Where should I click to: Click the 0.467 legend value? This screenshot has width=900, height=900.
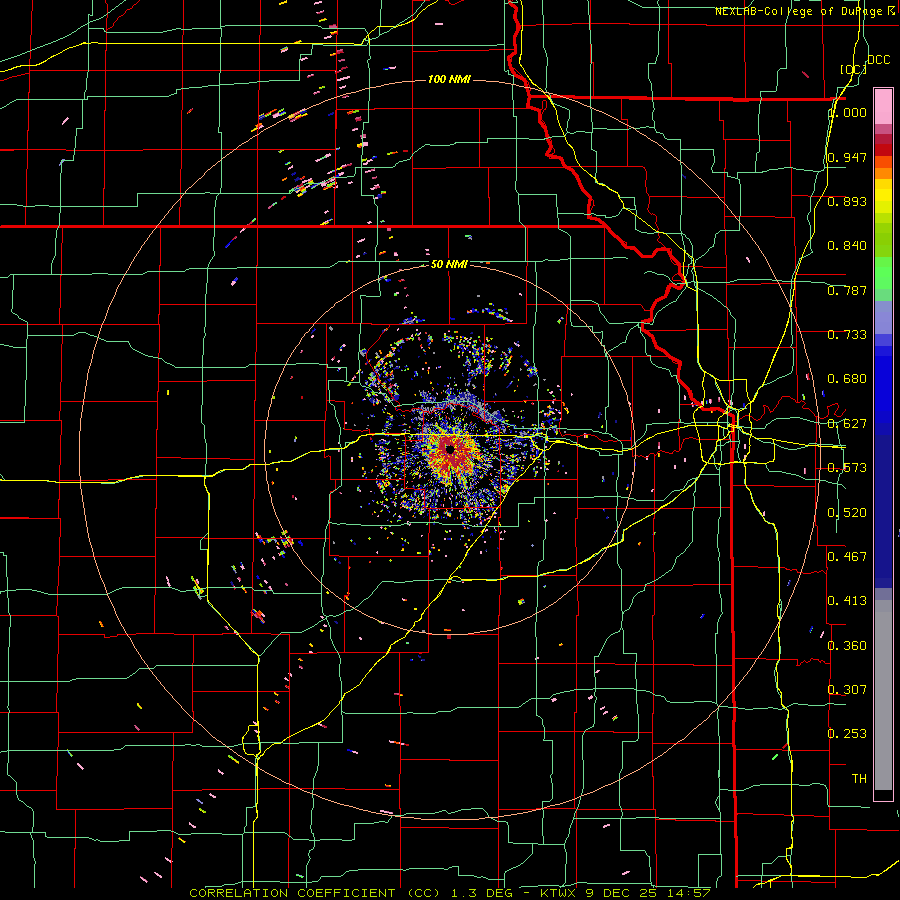click(x=848, y=557)
